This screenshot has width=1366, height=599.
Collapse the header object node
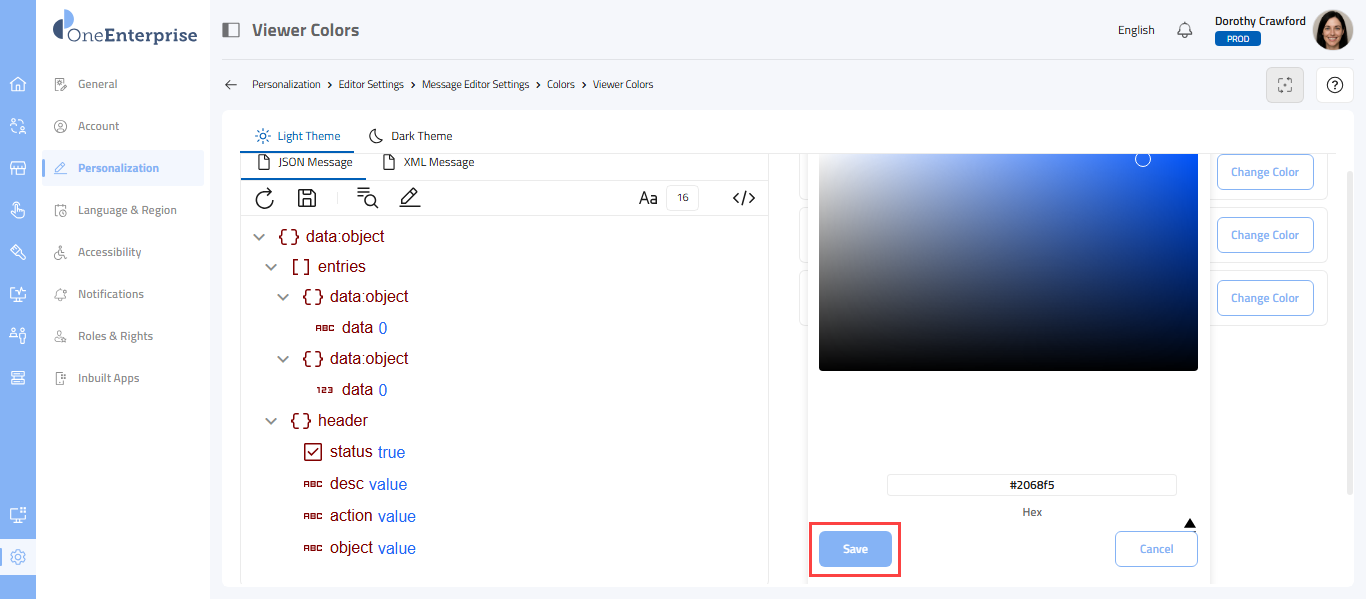pos(271,421)
